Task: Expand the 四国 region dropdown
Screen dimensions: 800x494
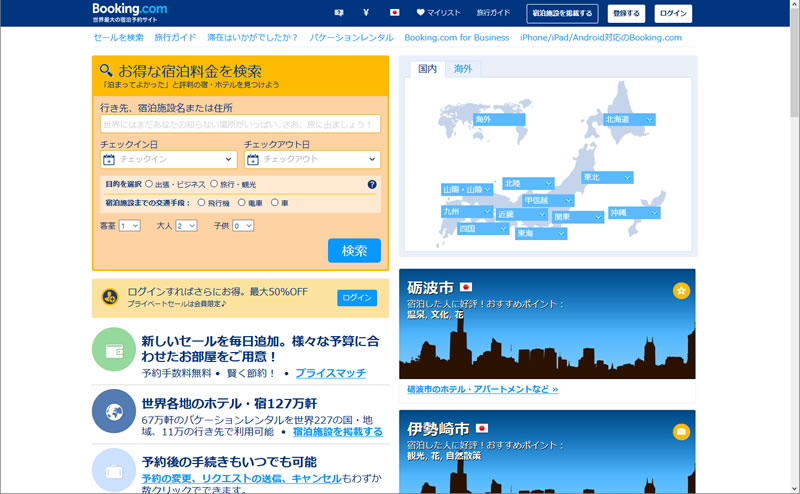Action: [483, 228]
